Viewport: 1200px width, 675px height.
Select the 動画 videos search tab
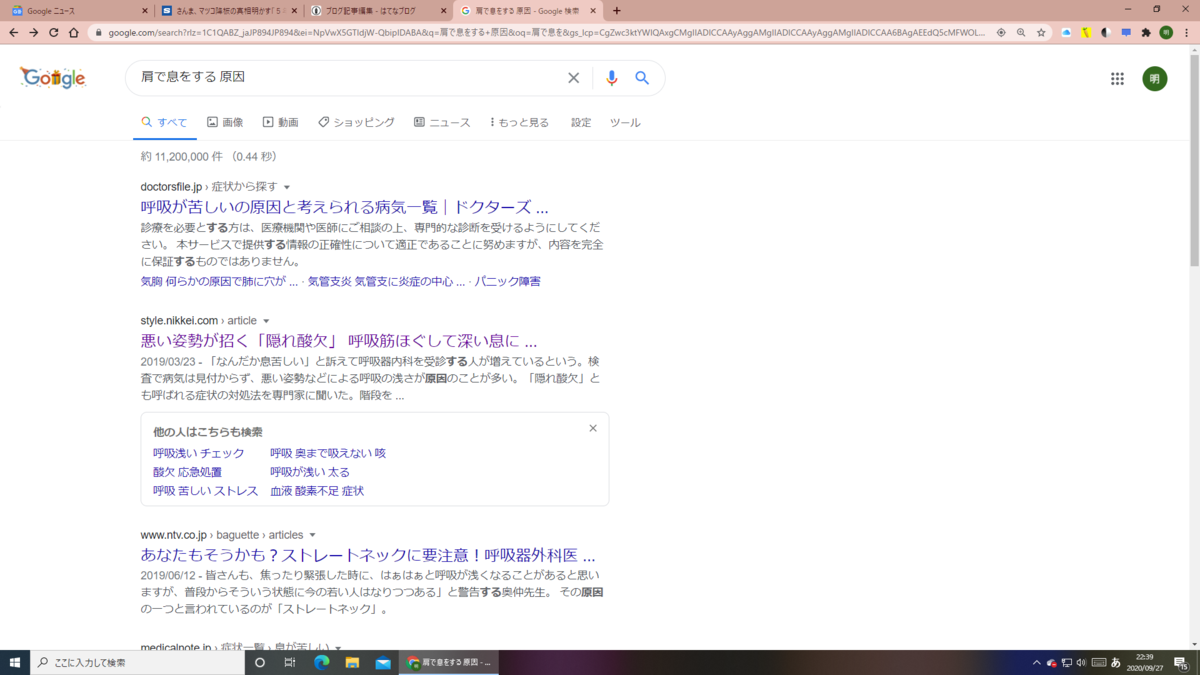pos(281,122)
